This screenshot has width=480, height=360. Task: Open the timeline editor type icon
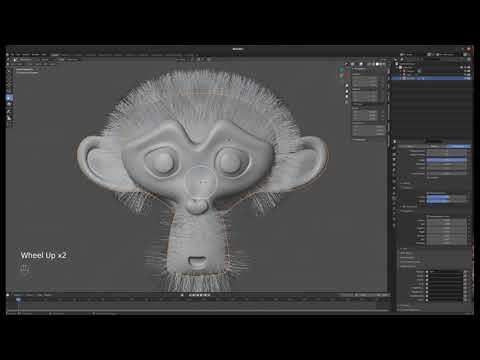(x=7, y=295)
